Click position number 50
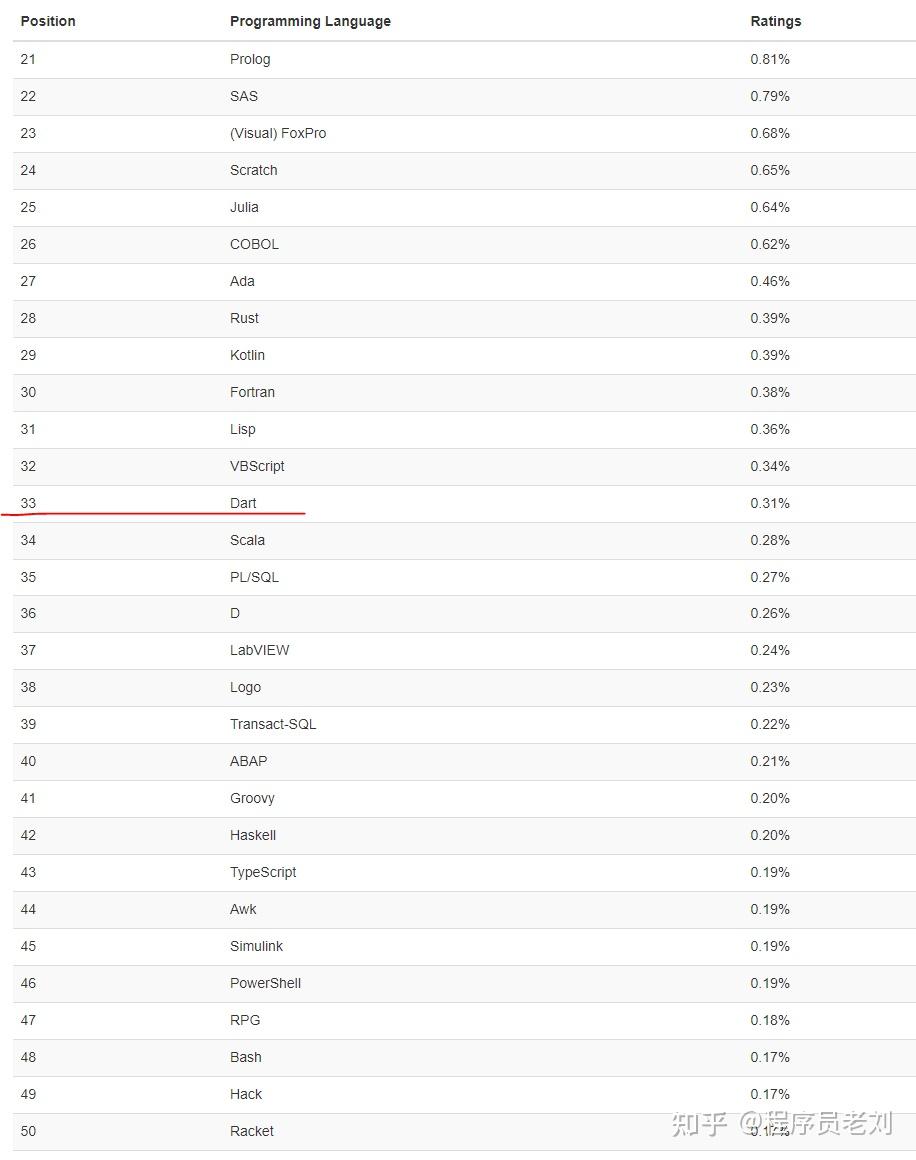The height and width of the screenshot is (1160, 916). [x=28, y=1131]
